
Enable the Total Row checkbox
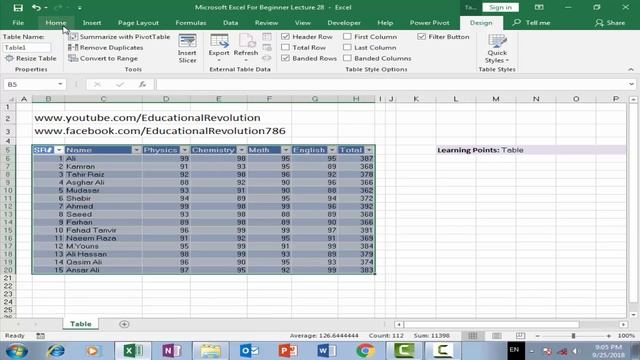(x=286, y=47)
